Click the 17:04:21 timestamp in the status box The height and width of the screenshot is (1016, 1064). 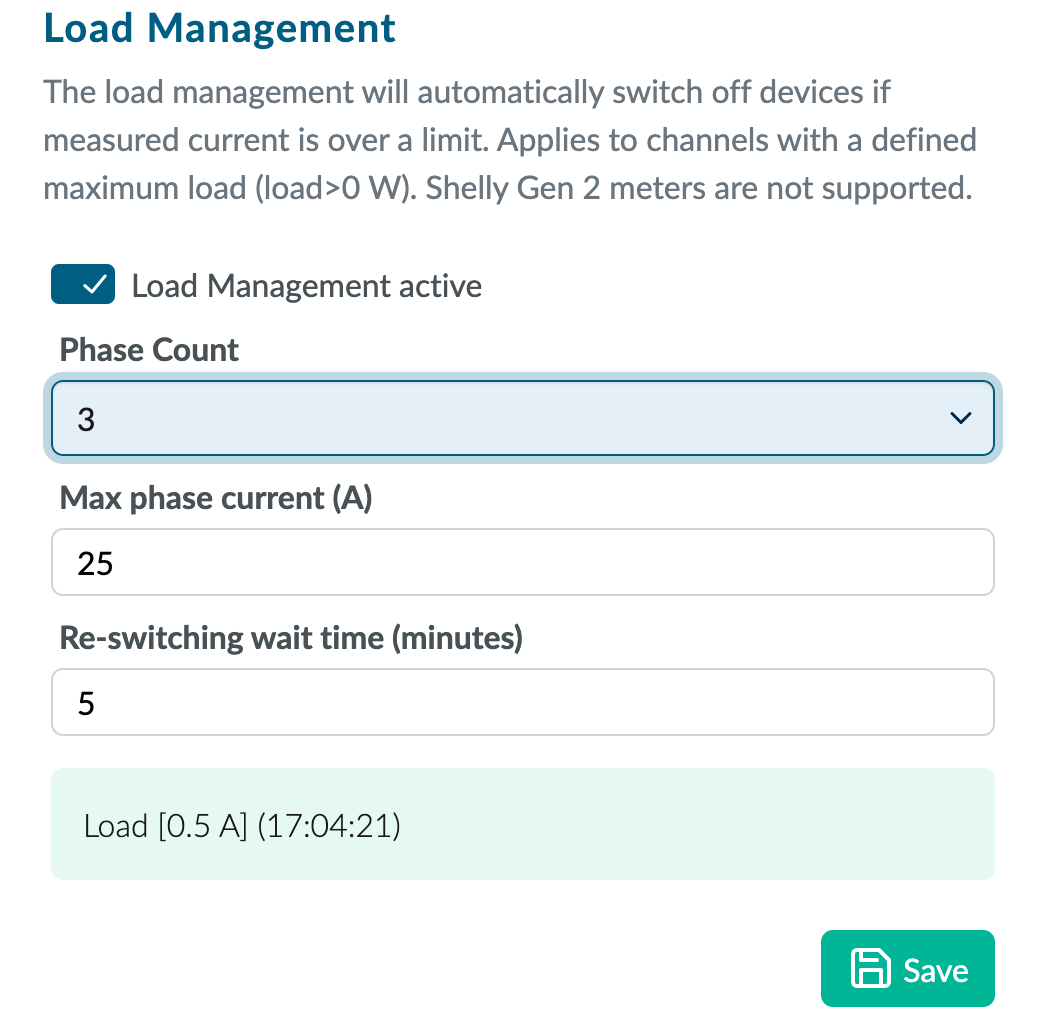(329, 827)
